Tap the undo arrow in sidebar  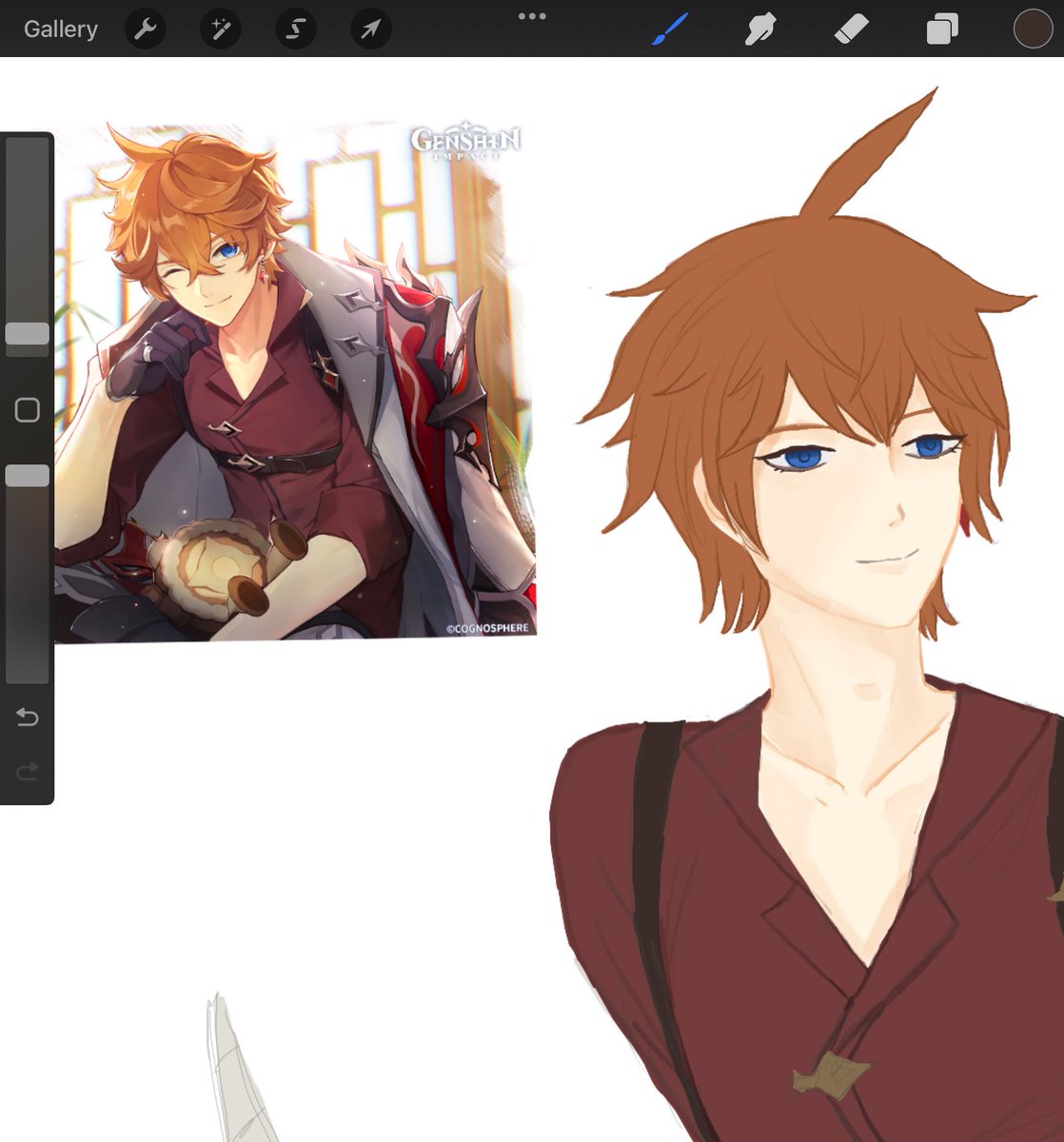28,718
